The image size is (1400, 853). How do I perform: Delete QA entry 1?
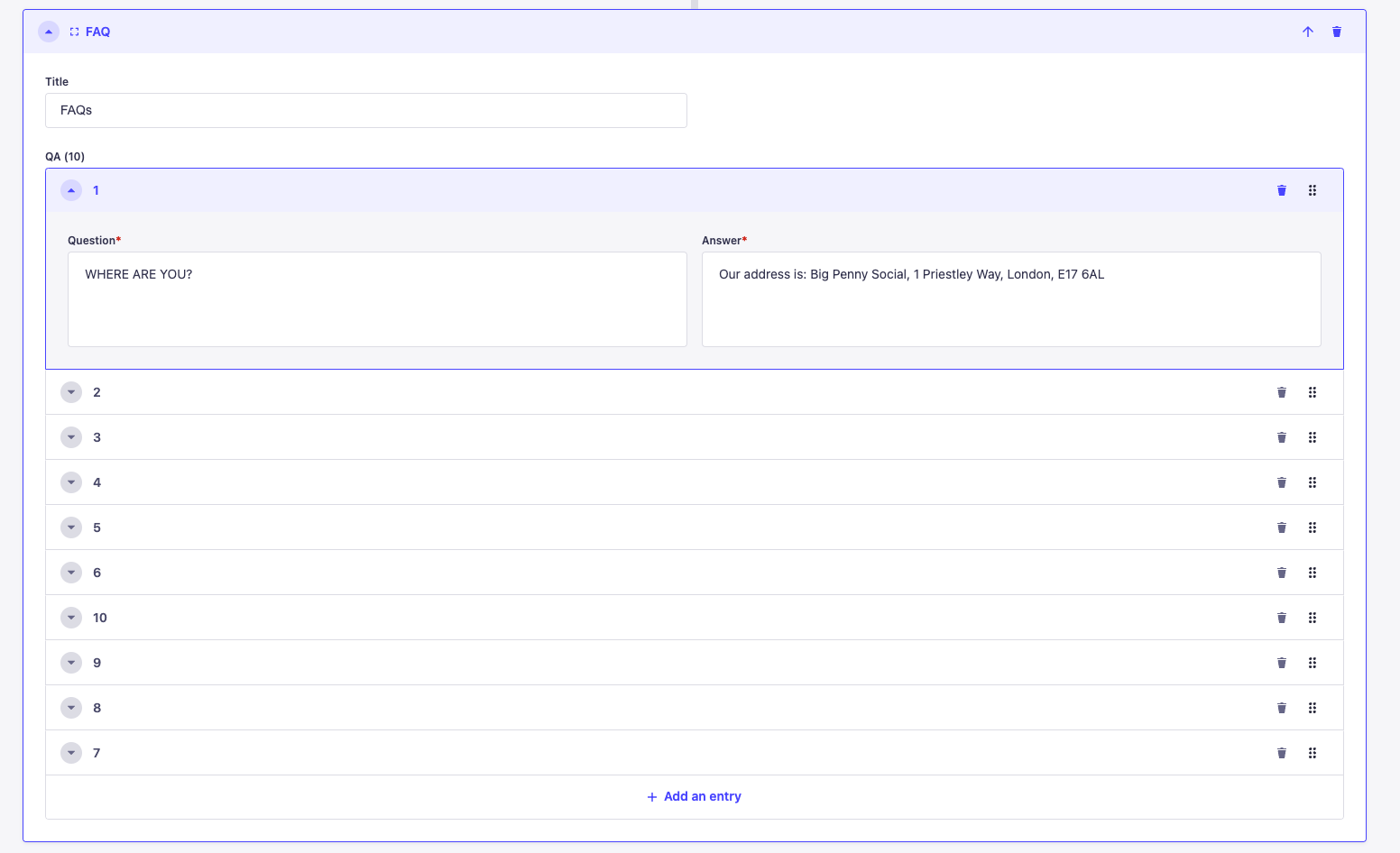(x=1282, y=190)
